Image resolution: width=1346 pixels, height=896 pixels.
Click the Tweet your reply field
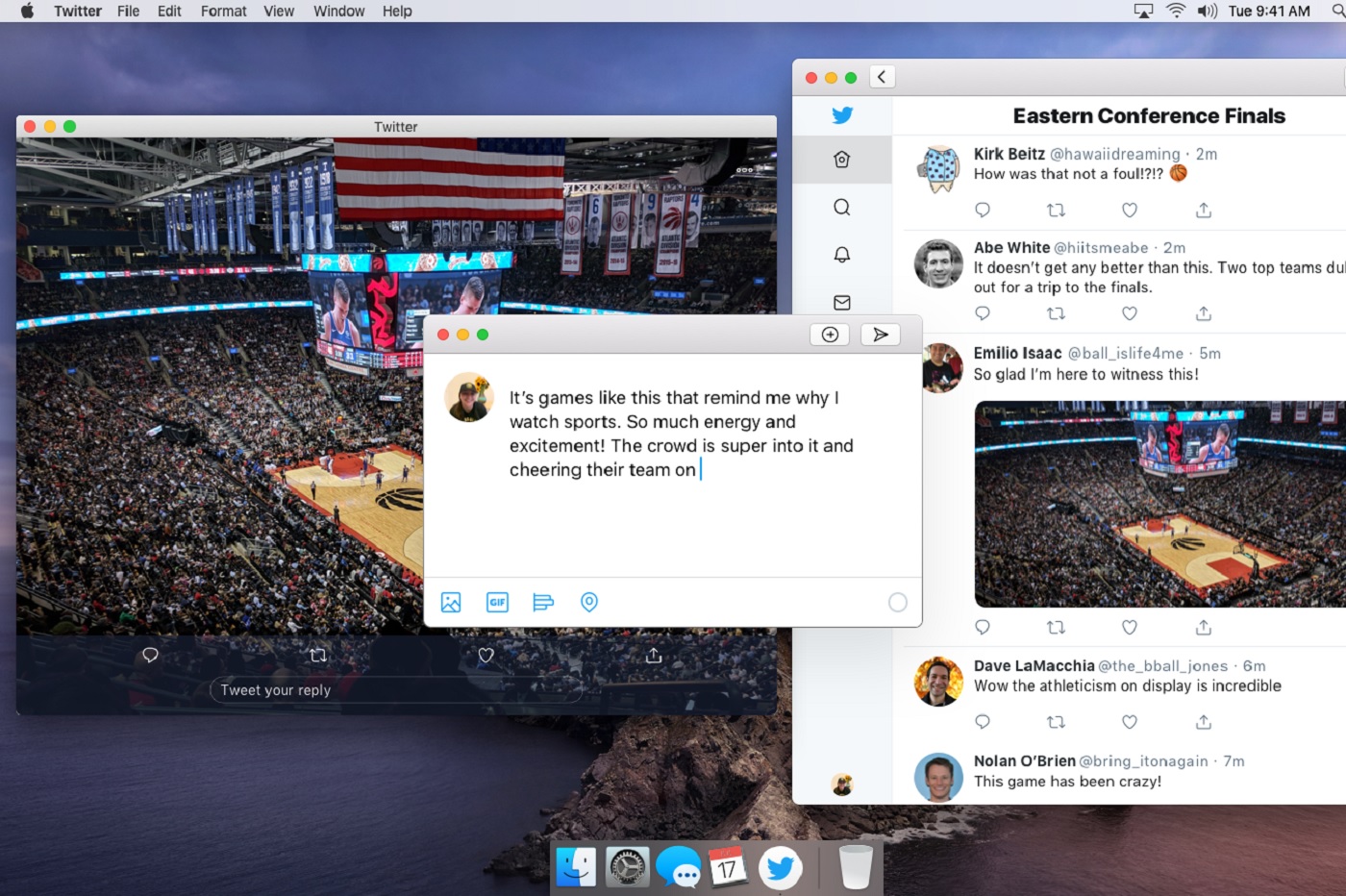coord(396,690)
